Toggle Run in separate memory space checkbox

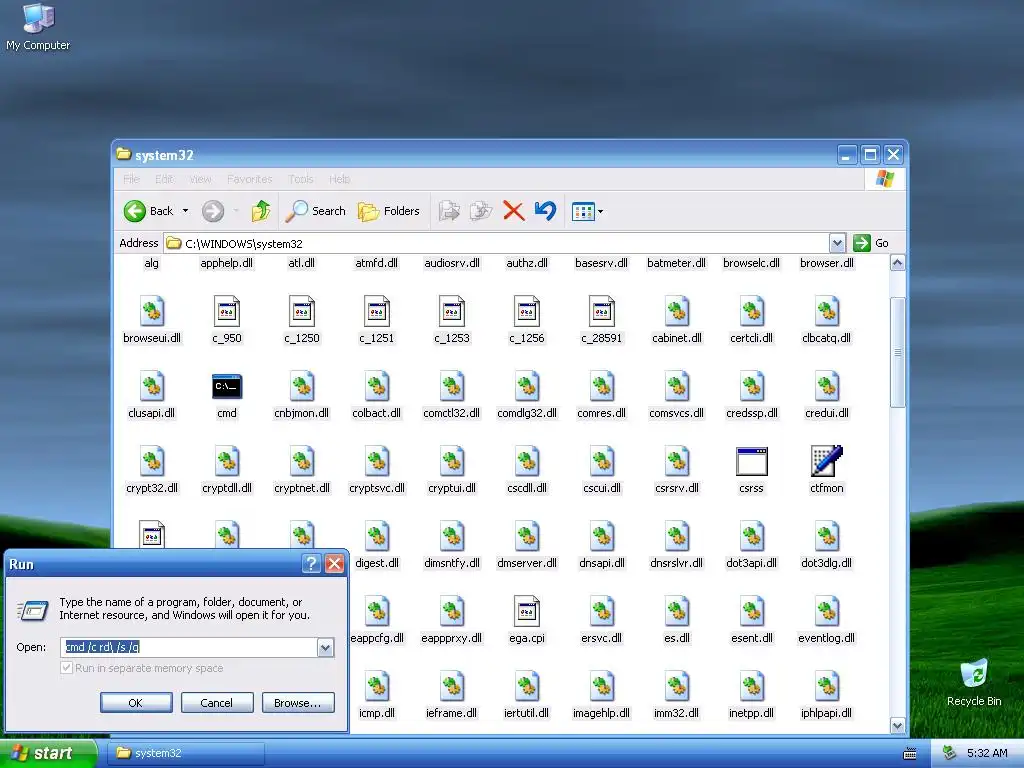click(x=66, y=668)
